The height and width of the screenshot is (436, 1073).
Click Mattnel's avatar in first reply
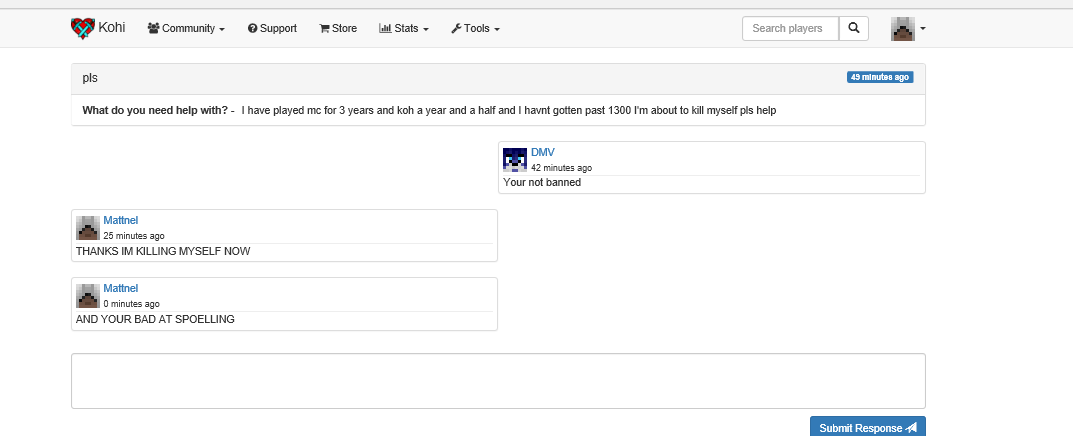coord(88,227)
